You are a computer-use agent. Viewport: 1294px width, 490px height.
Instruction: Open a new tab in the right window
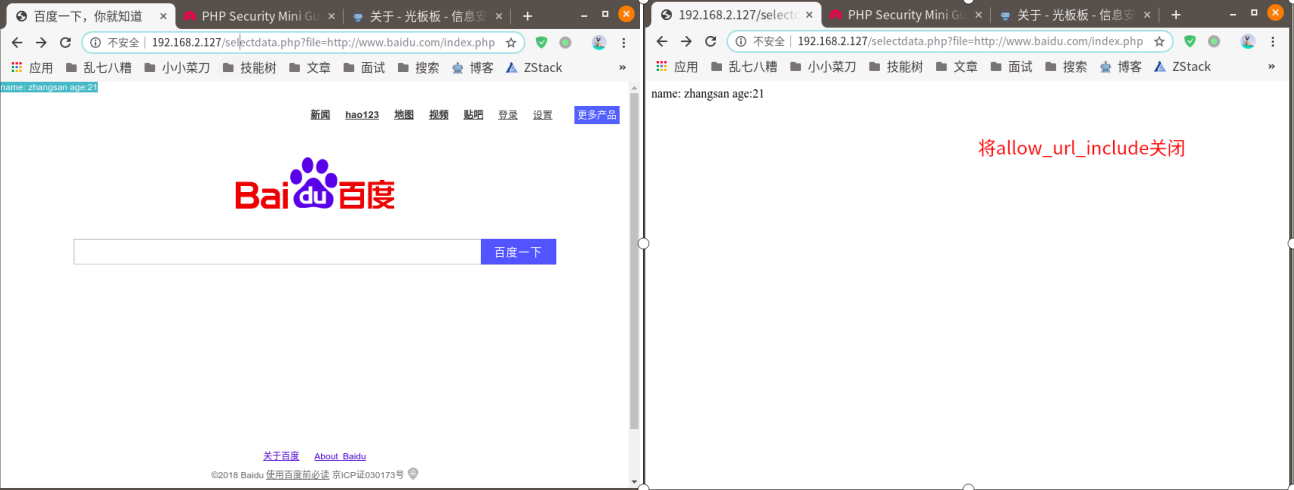point(1176,15)
